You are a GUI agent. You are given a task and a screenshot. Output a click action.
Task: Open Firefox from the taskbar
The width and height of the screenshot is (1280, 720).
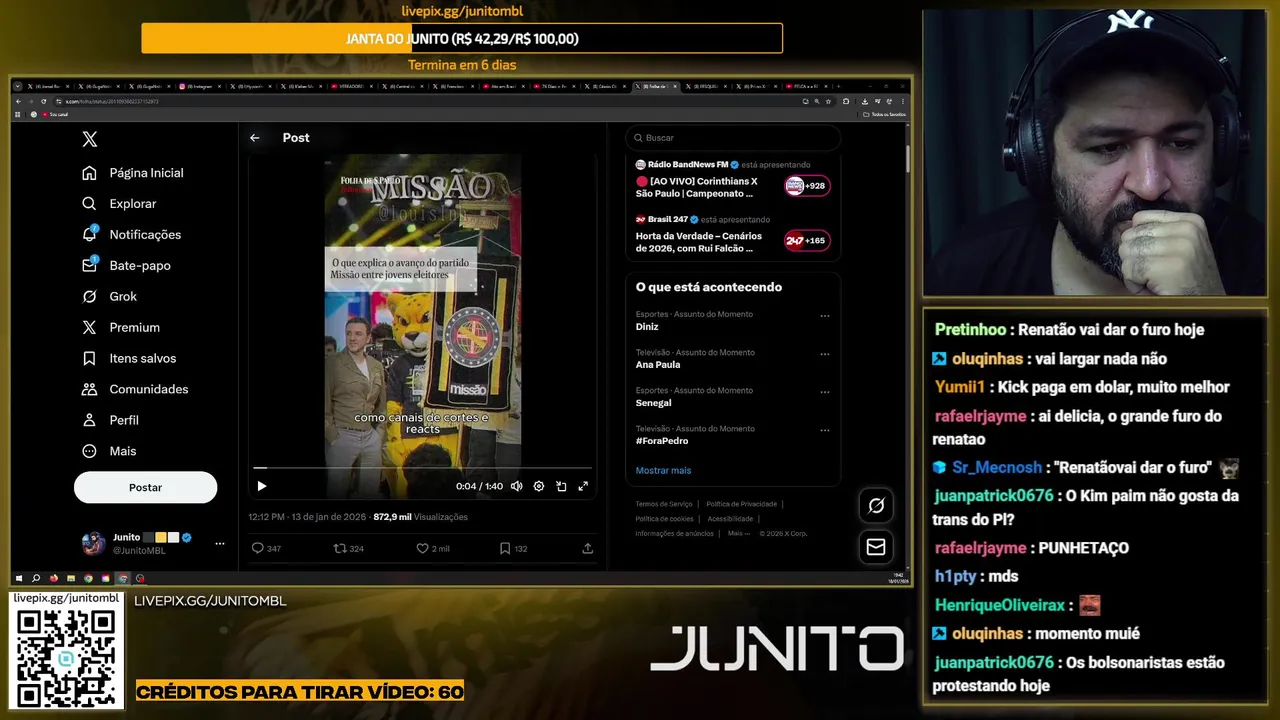tap(54, 578)
